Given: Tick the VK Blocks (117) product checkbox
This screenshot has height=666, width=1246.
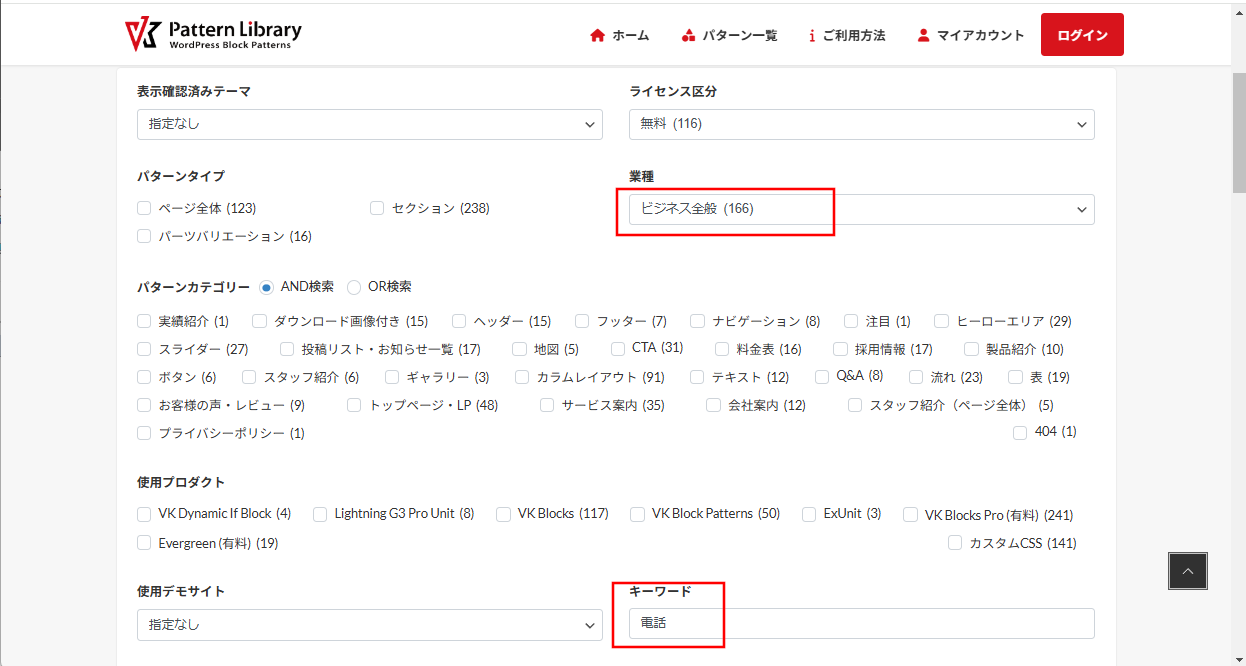Looking at the screenshot, I should 503,514.
